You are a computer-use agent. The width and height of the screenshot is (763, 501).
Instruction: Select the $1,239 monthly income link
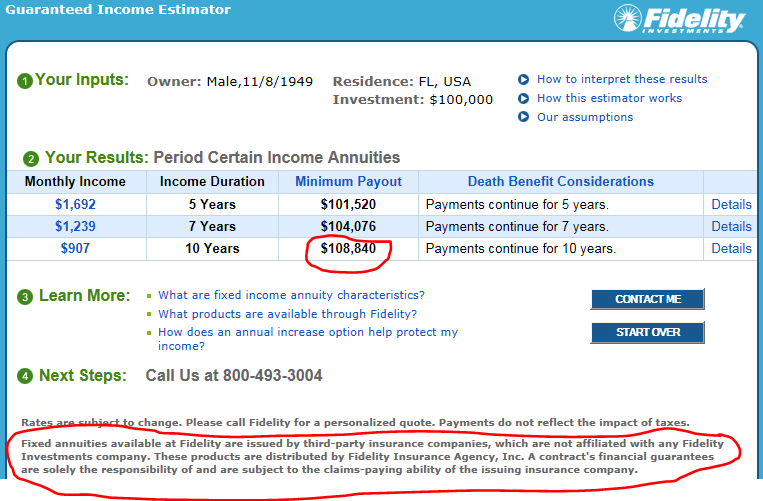click(x=75, y=226)
